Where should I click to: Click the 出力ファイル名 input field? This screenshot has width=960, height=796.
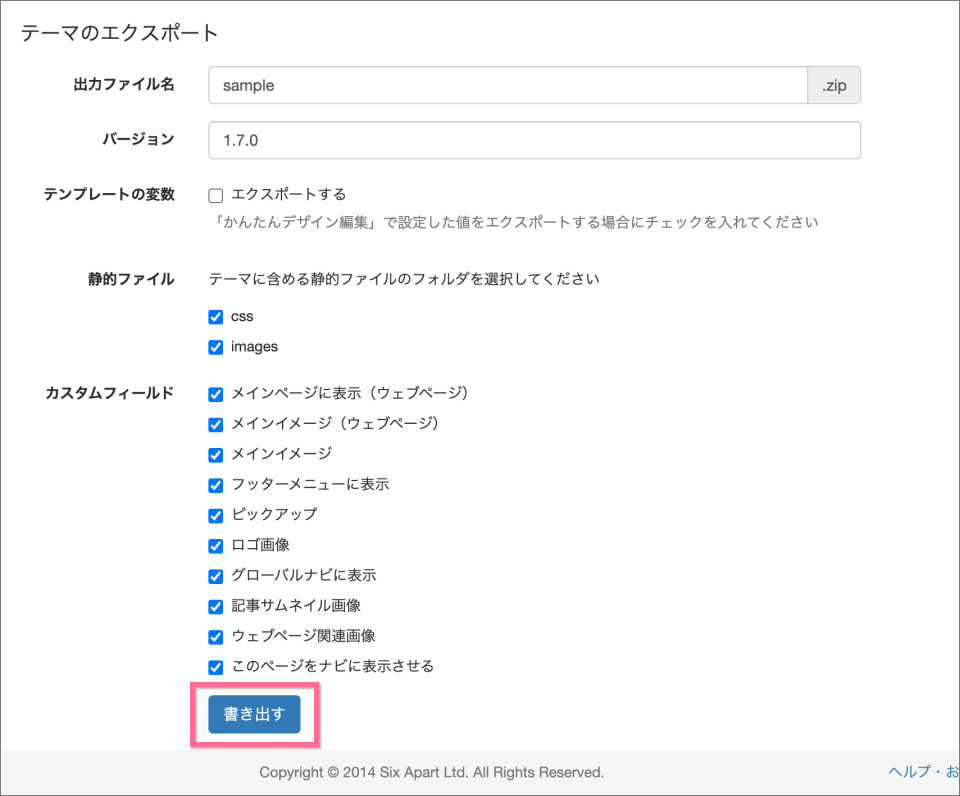(508, 86)
